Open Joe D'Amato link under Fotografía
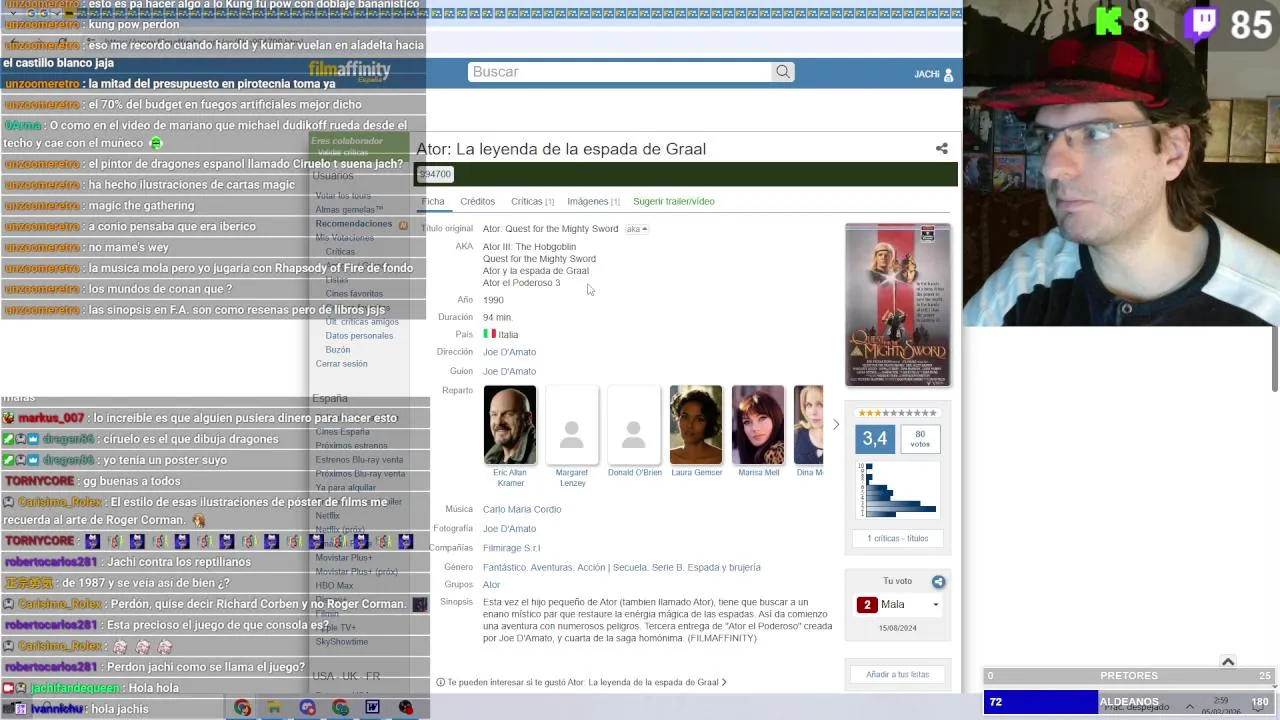 [509, 529]
